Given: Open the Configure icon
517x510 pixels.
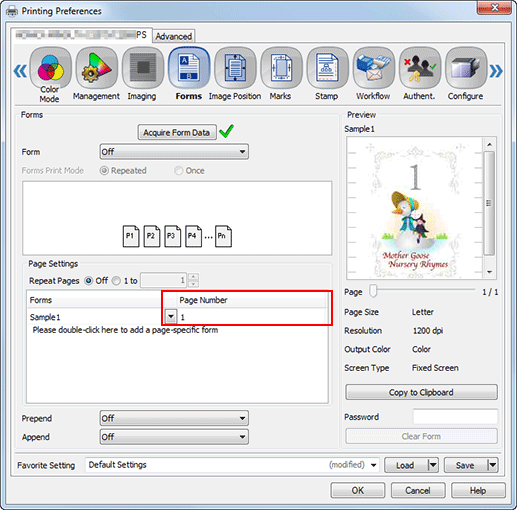Looking at the screenshot, I should click(x=466, y=68).
